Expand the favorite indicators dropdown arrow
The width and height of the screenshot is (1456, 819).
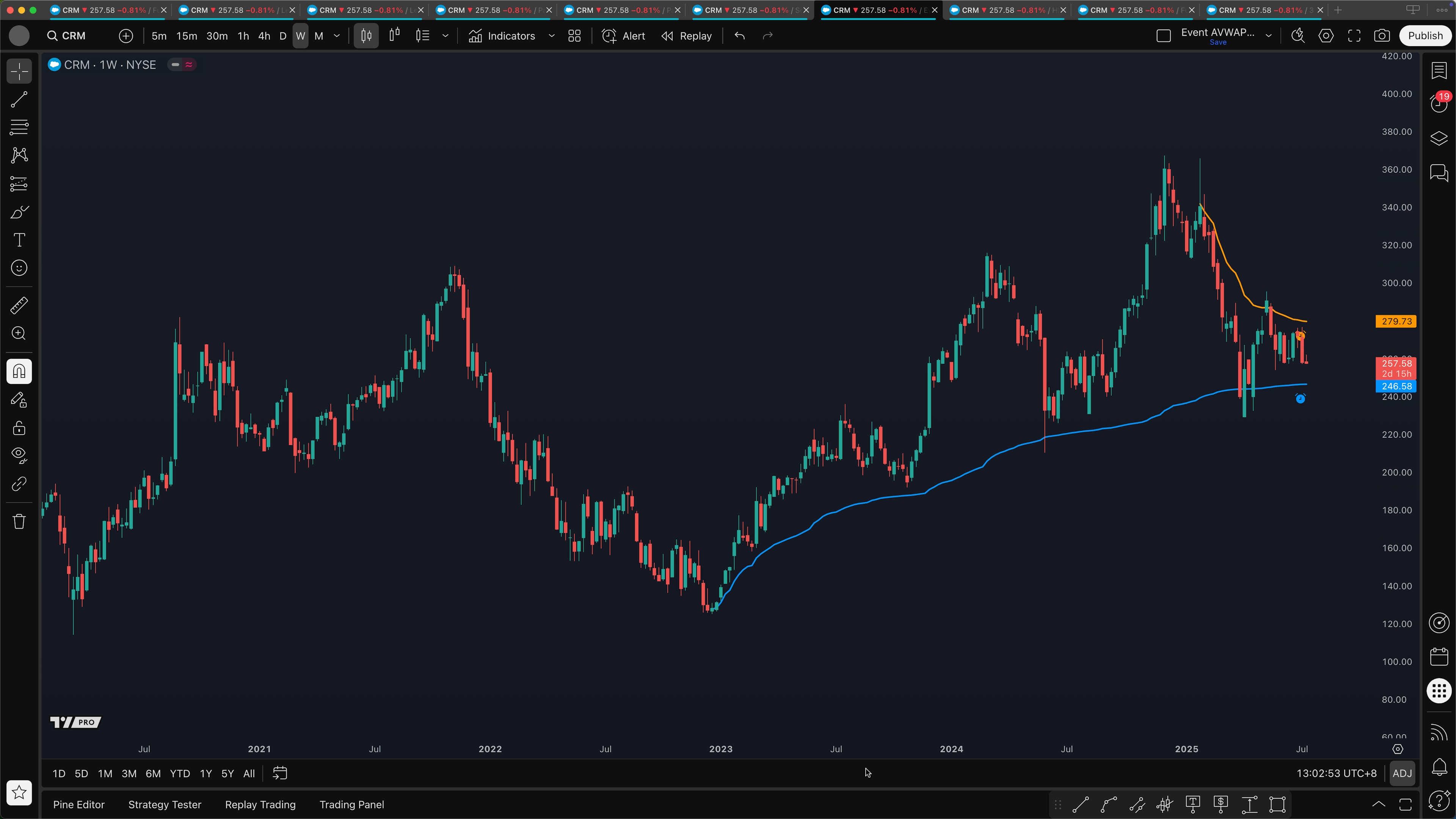click(x=552, y=36)
